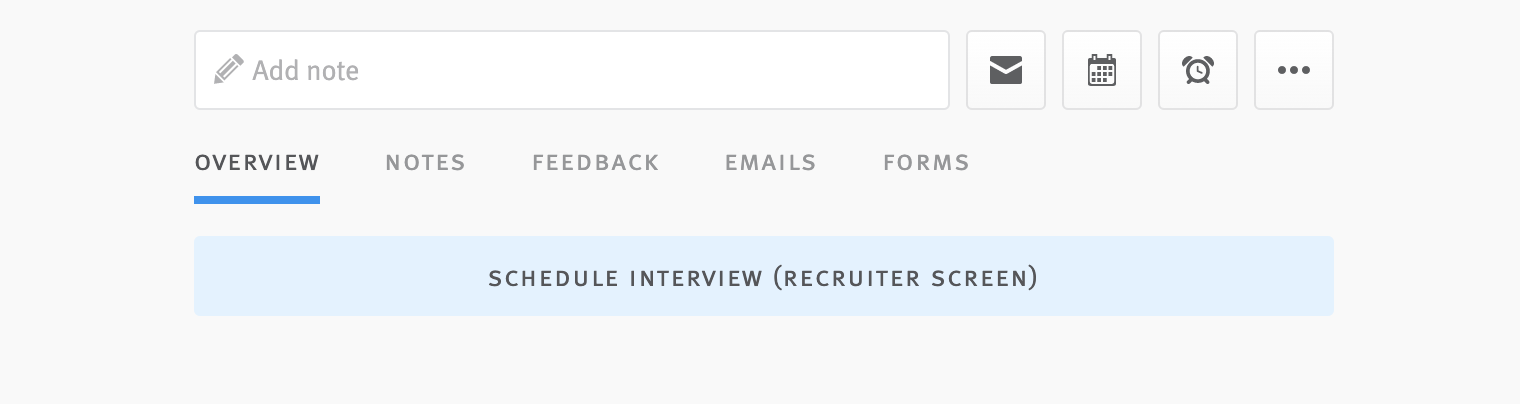Switch to the Notes tab
The height and width of the screenshot is (404, 1520).
tap(425, 163)
